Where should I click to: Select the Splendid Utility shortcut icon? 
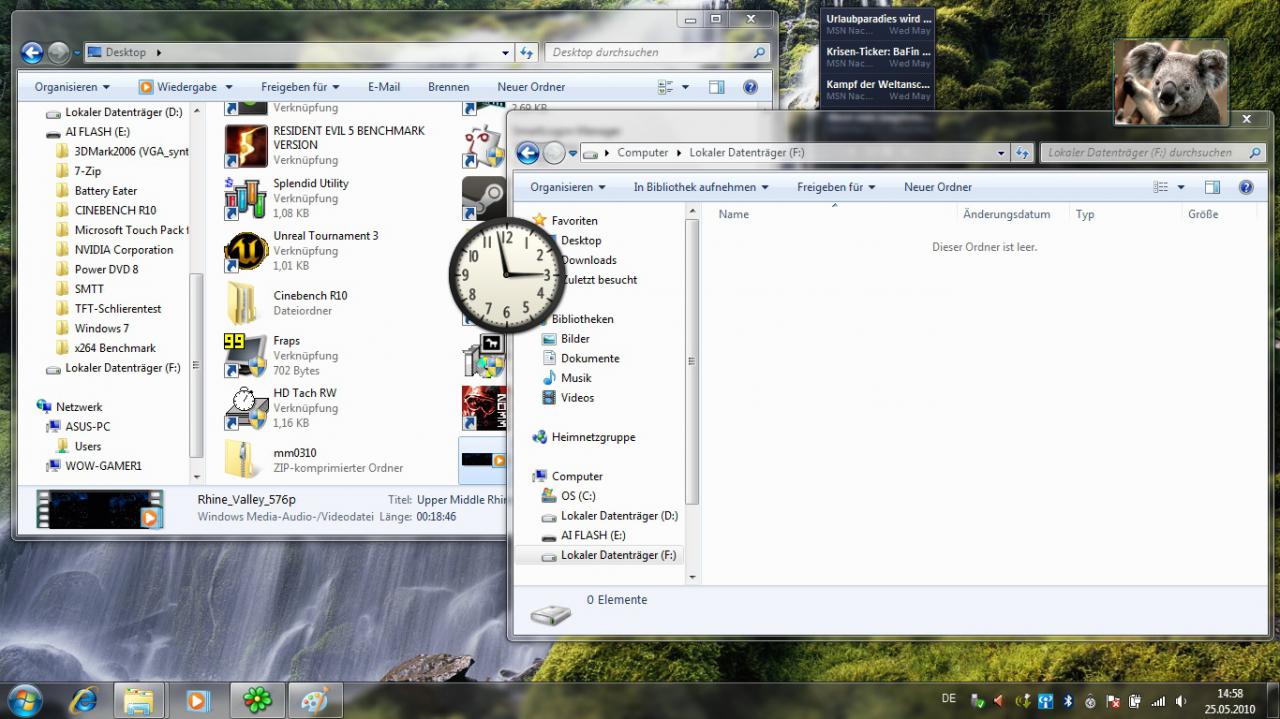245,198
